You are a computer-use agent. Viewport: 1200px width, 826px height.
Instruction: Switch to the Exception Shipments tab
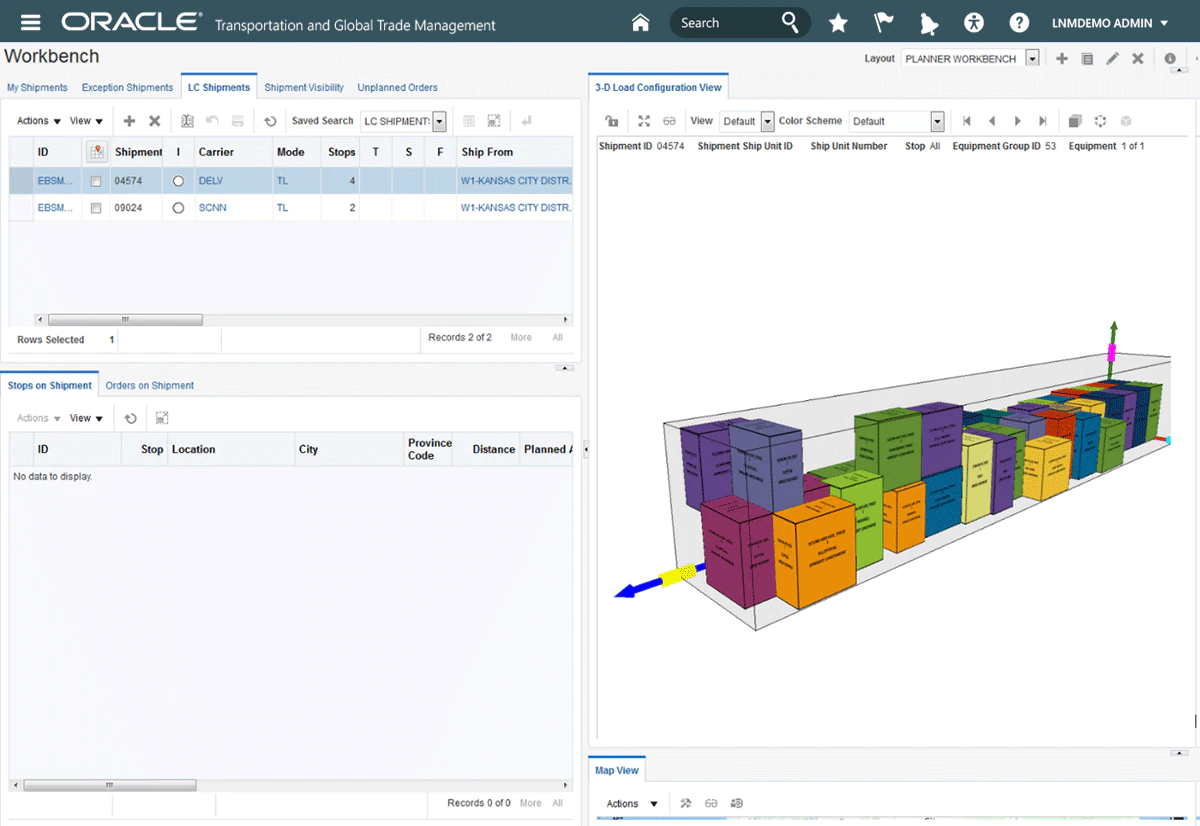127,88
